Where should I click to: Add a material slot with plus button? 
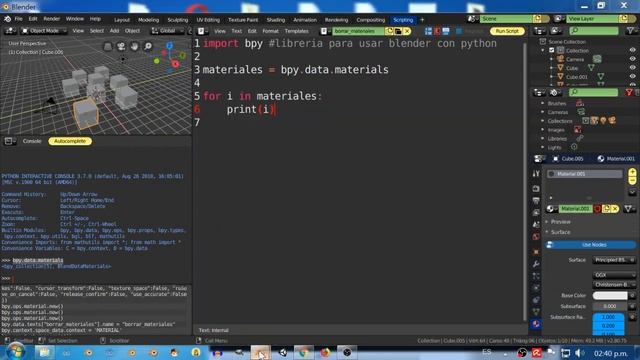pos(632,172)
